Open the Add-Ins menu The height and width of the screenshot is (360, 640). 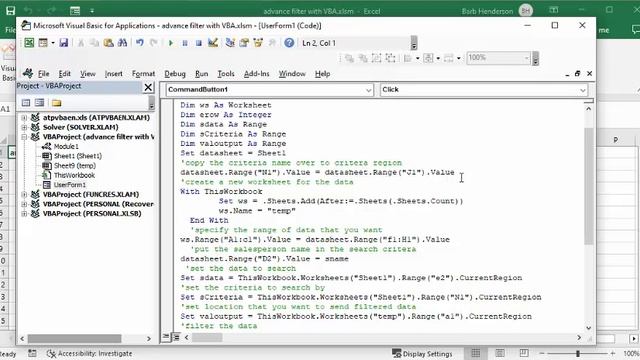pyautogui.click(x=256, y=74)
